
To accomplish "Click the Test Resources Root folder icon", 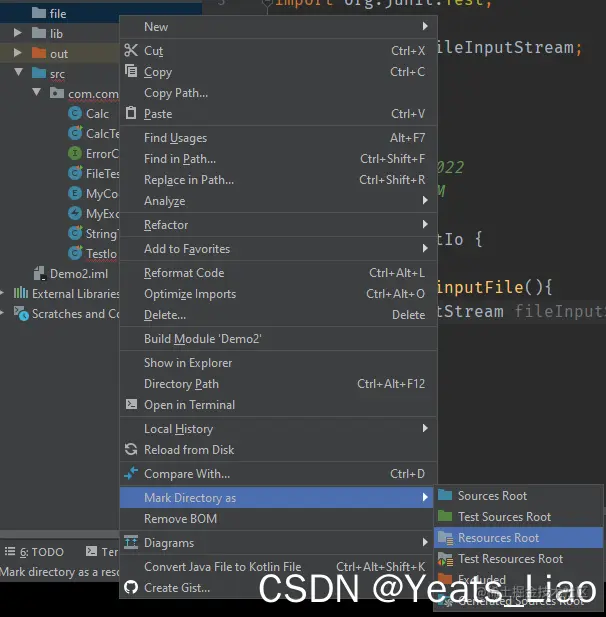I will coord(445,558).
